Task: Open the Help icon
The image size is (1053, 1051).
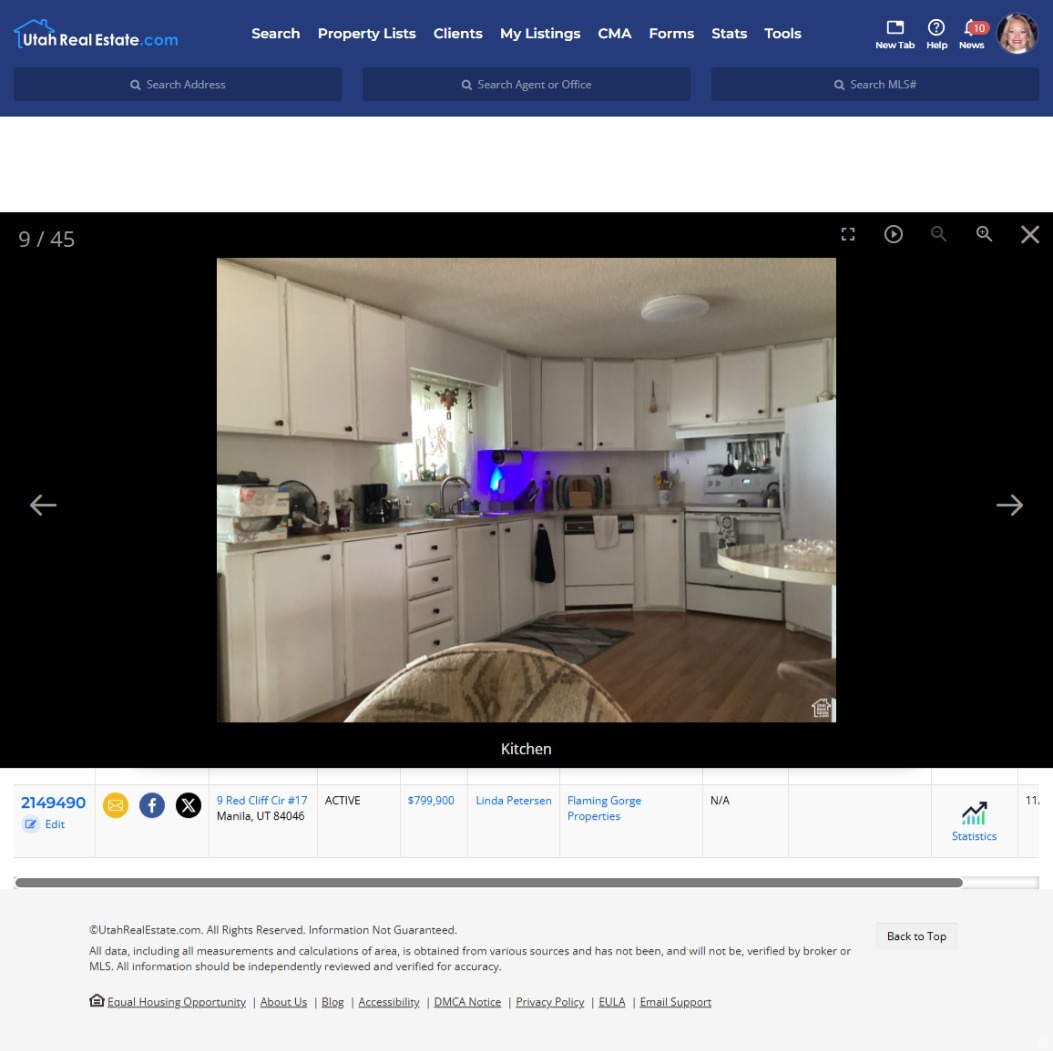Action: point(936,33)
